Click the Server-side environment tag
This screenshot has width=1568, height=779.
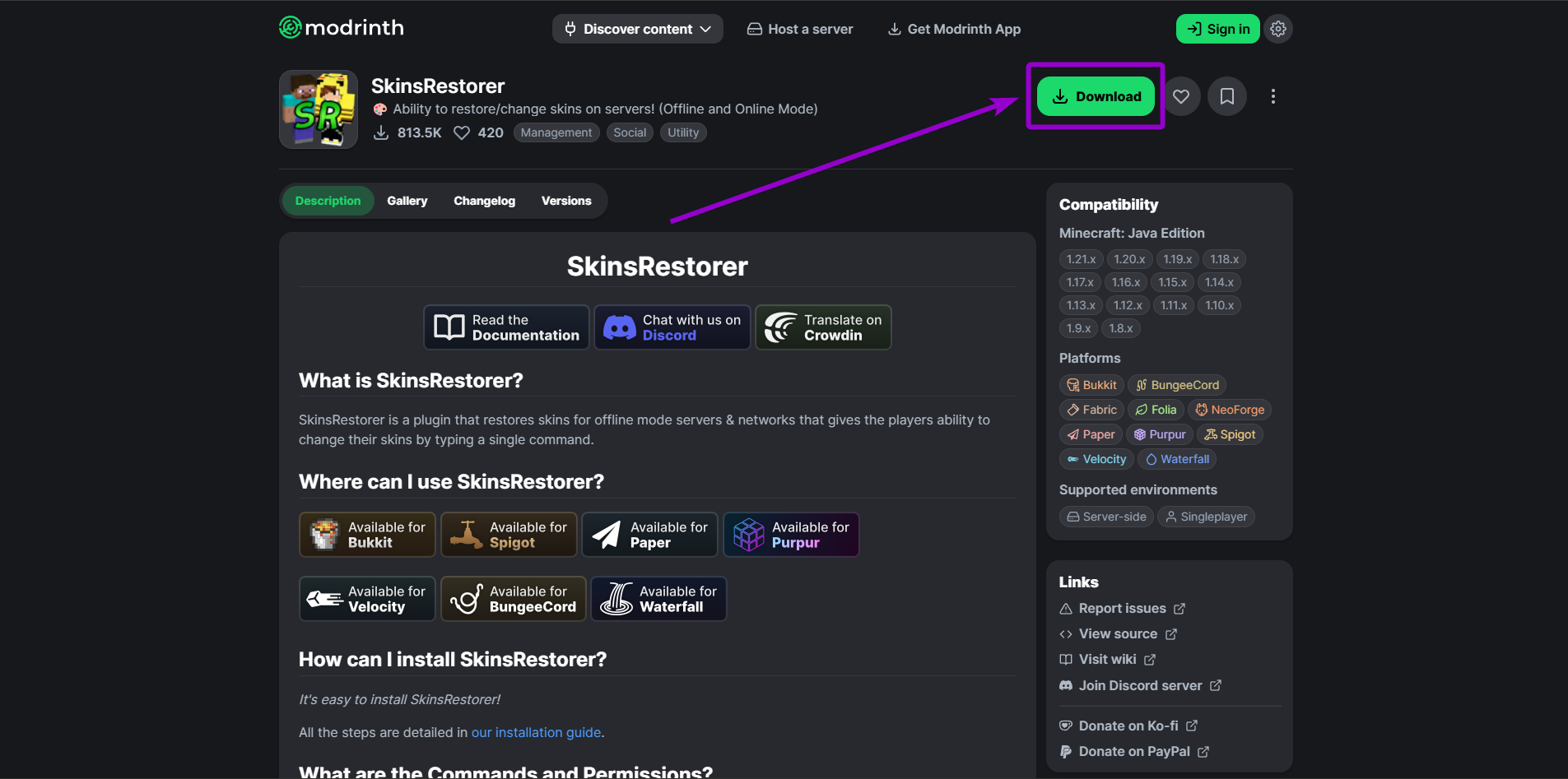tap(1106, 517)
